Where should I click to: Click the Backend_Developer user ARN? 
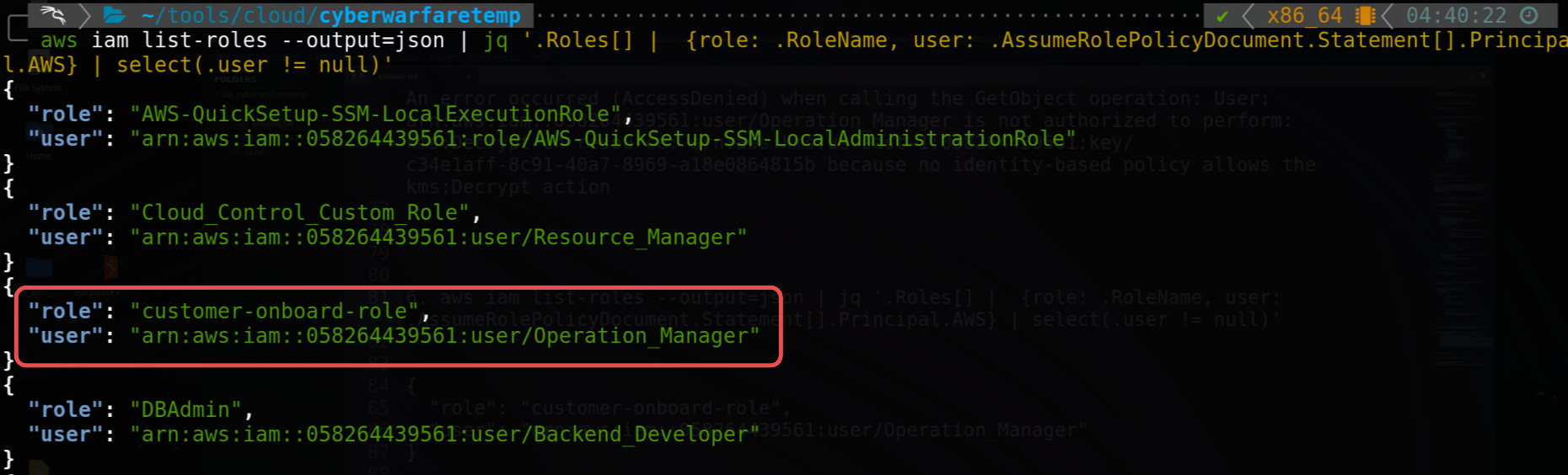444,435
